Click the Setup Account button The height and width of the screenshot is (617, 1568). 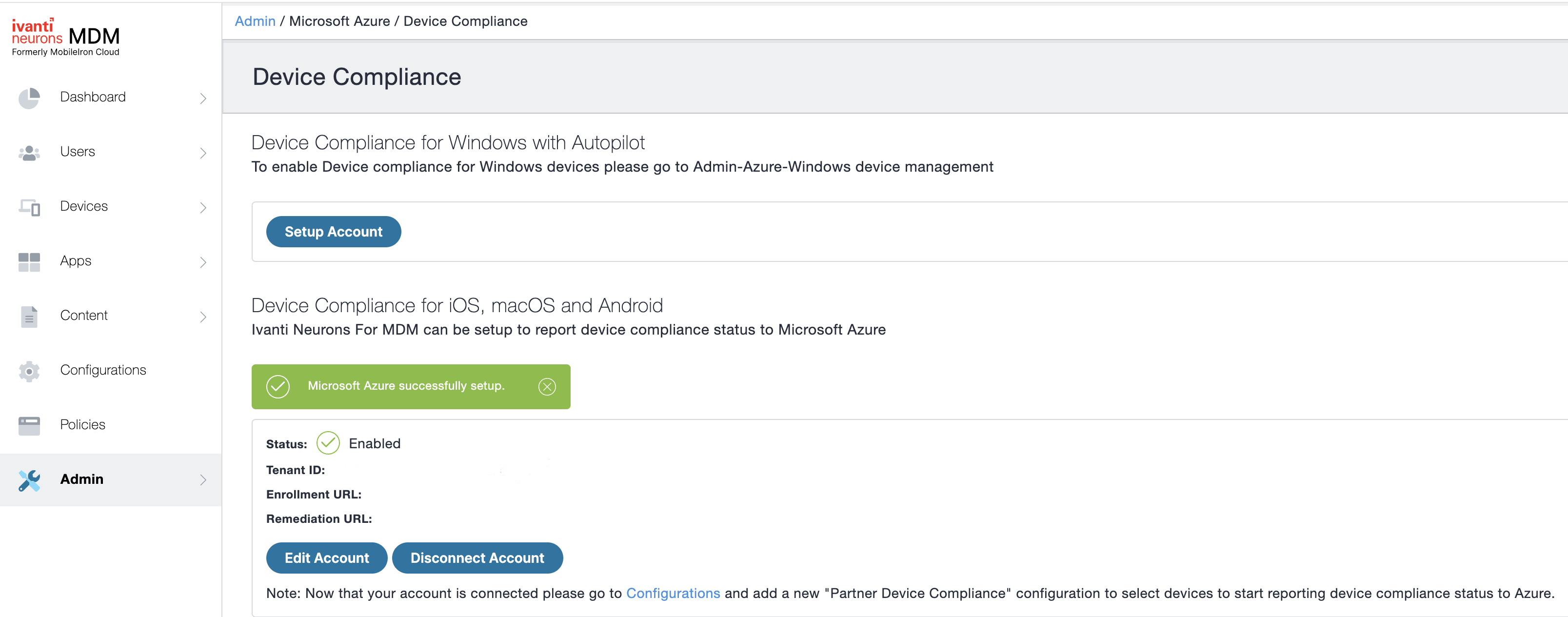[x=334, y=232]
